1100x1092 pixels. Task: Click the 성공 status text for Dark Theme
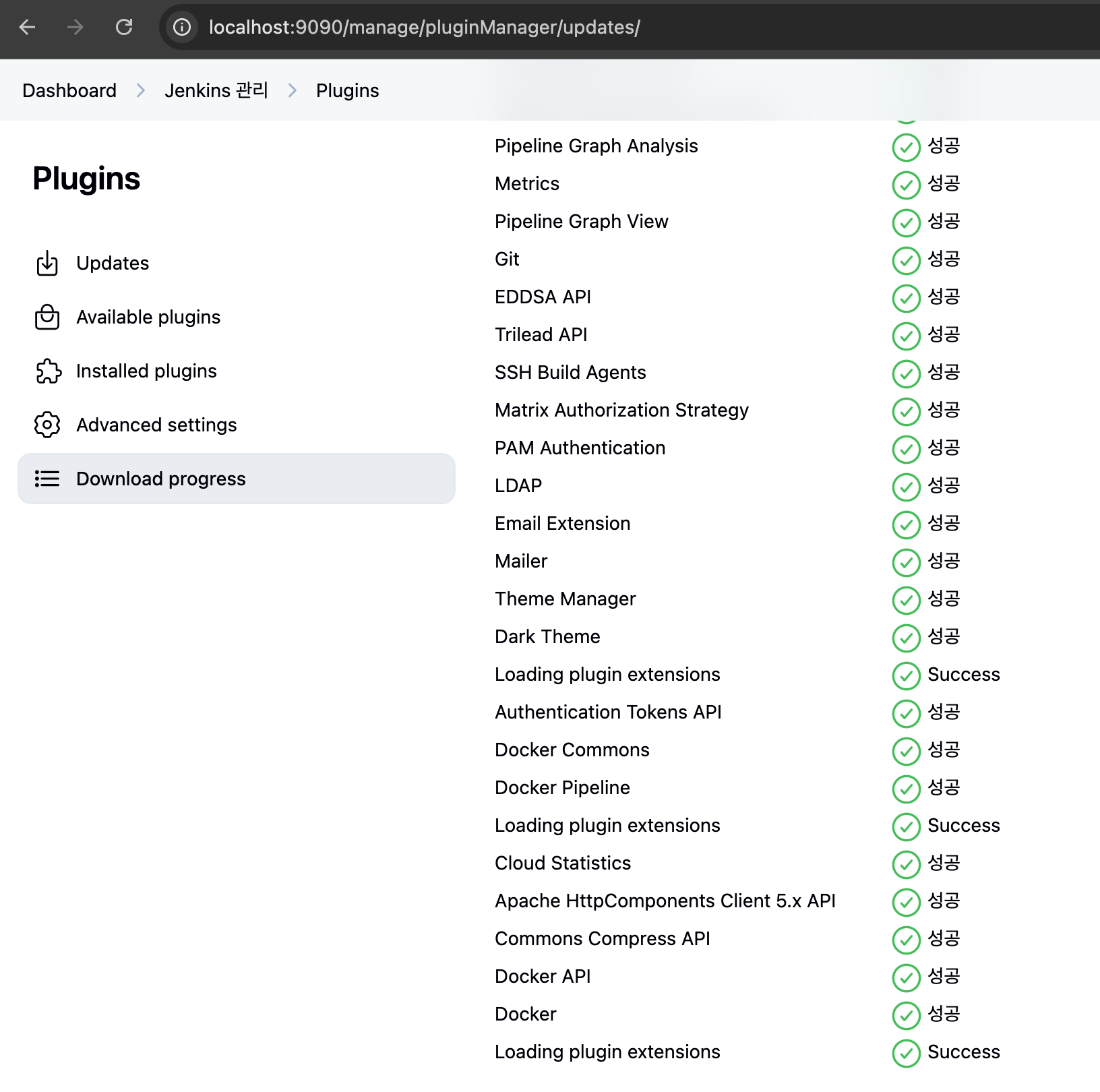click(x=944, y=636)
